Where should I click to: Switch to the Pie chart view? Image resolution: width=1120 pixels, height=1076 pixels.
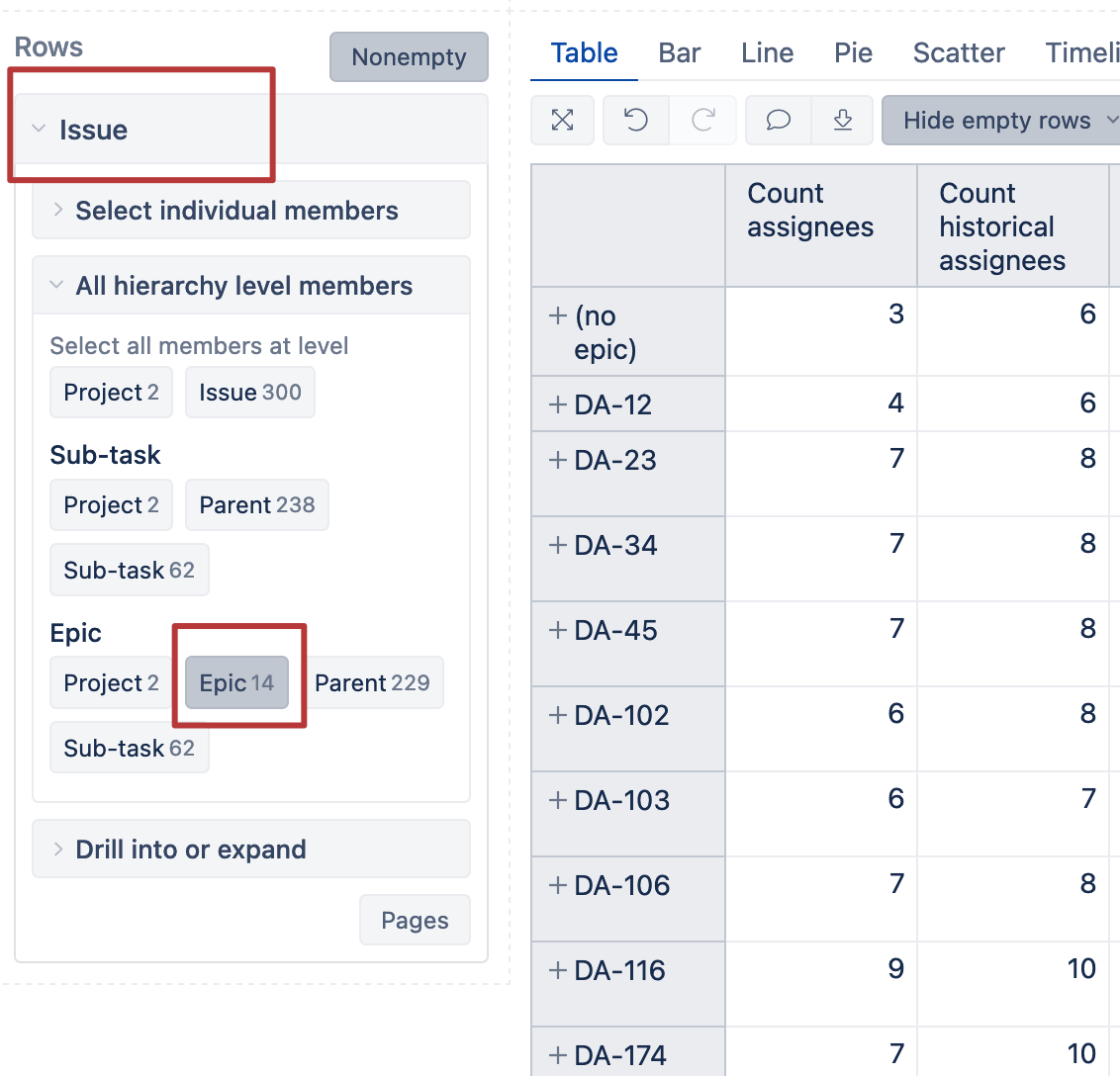(x=853, y=53)
